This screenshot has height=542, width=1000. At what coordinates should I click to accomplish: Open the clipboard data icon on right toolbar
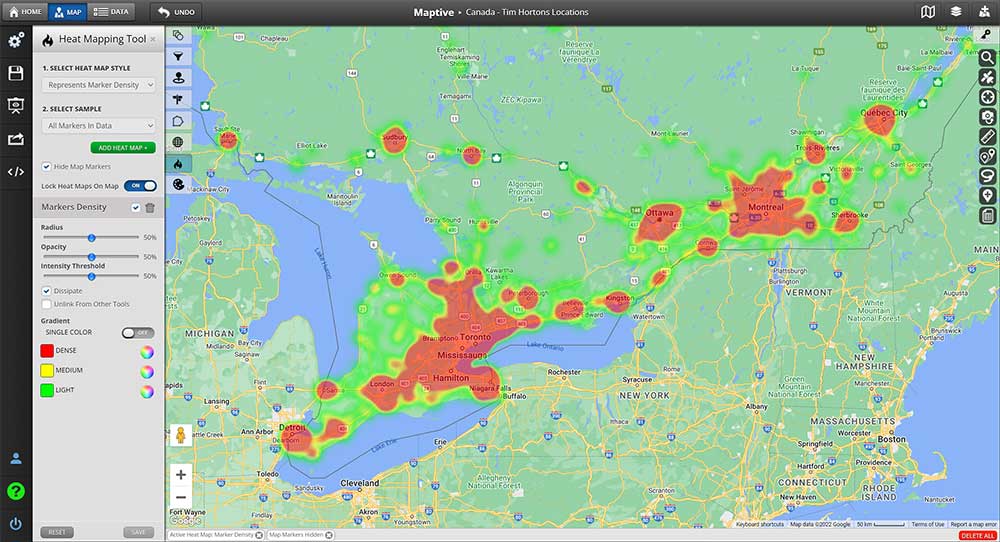pyautogui.click(x=987, y=216)
